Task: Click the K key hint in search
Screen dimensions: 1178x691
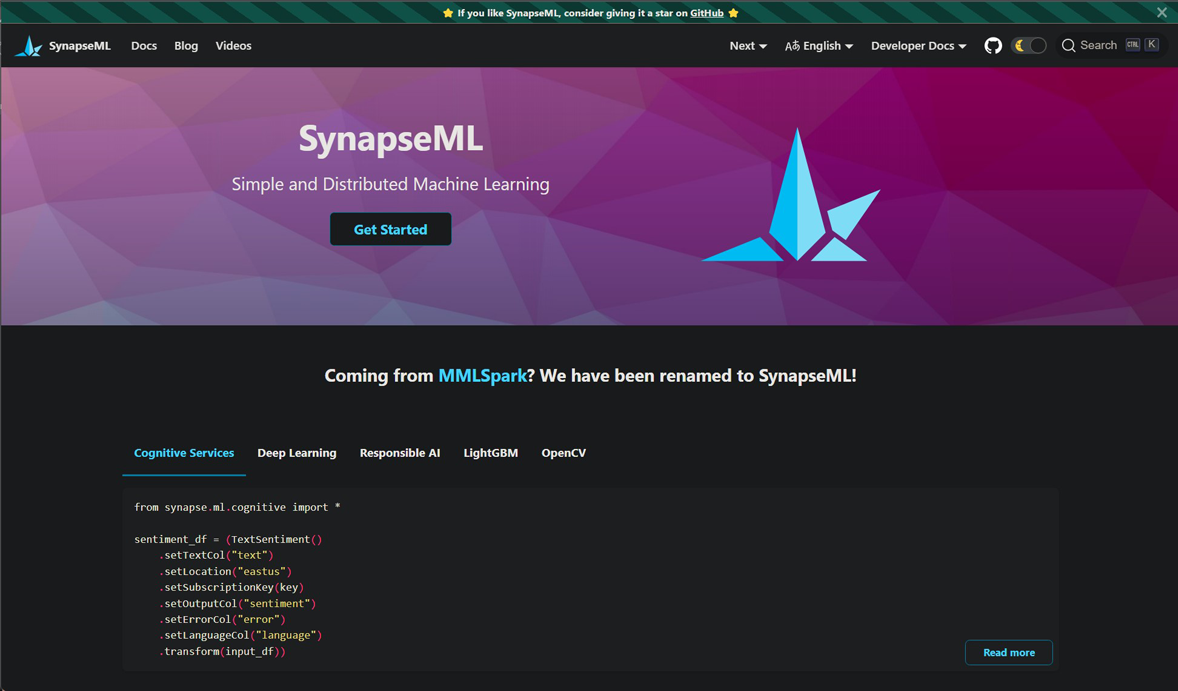Action: click(x=1151, y=45)
